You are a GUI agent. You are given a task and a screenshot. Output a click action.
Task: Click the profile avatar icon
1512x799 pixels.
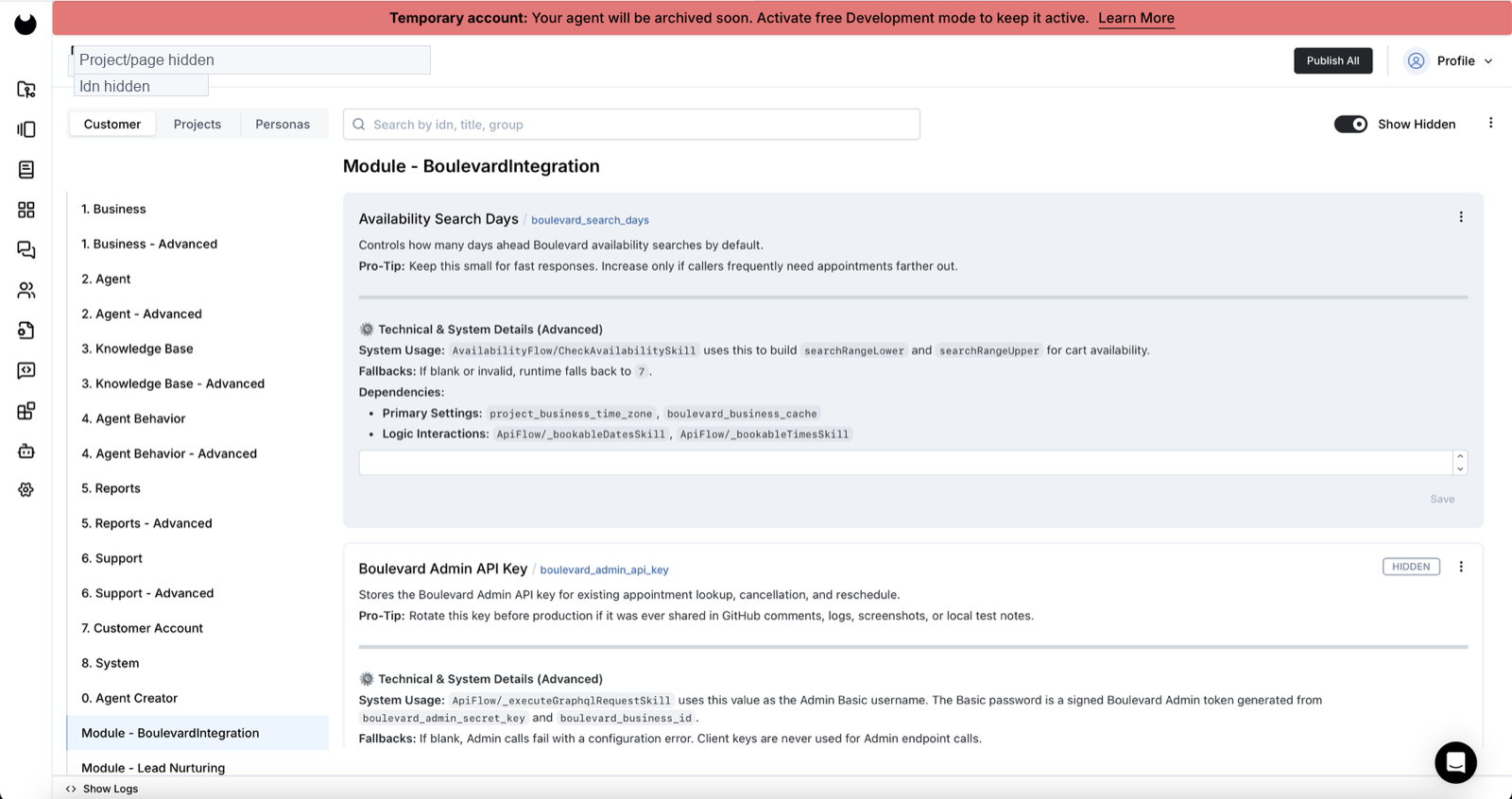point(1416,60)
